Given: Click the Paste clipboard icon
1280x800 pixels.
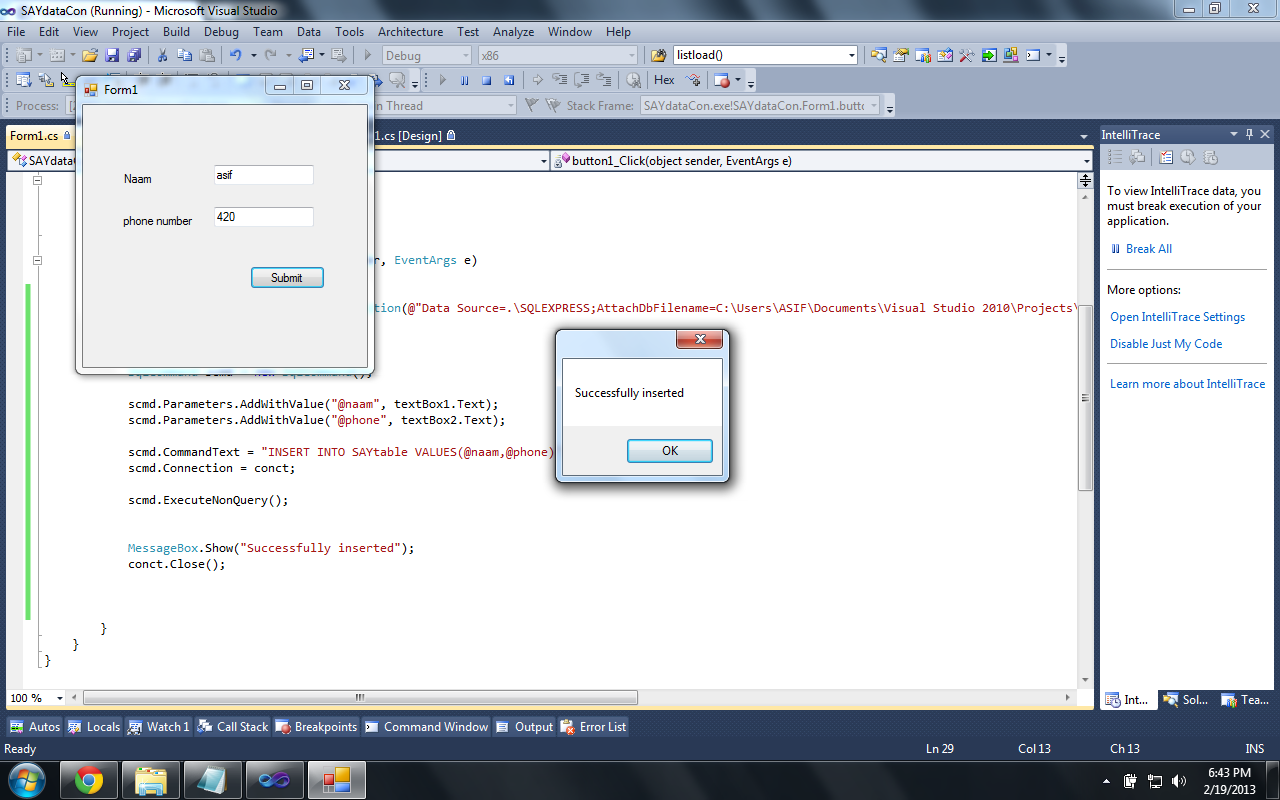Looking at the screenshot, I should click(x=206, y=55).
